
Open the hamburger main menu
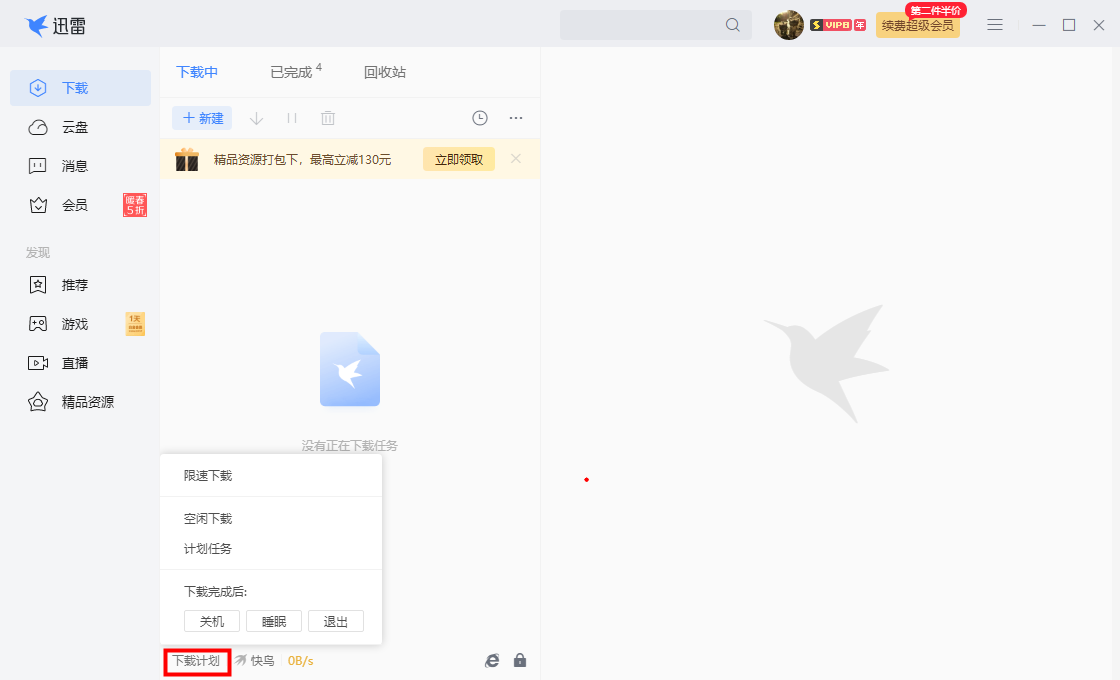click(994, 25)
